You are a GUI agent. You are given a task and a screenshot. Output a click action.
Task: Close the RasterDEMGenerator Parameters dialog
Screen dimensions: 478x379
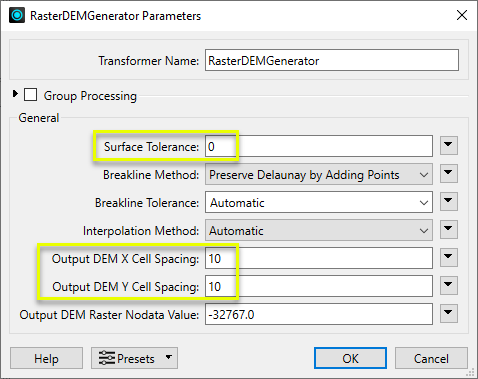pyautogui.click(x=462, y=15)
